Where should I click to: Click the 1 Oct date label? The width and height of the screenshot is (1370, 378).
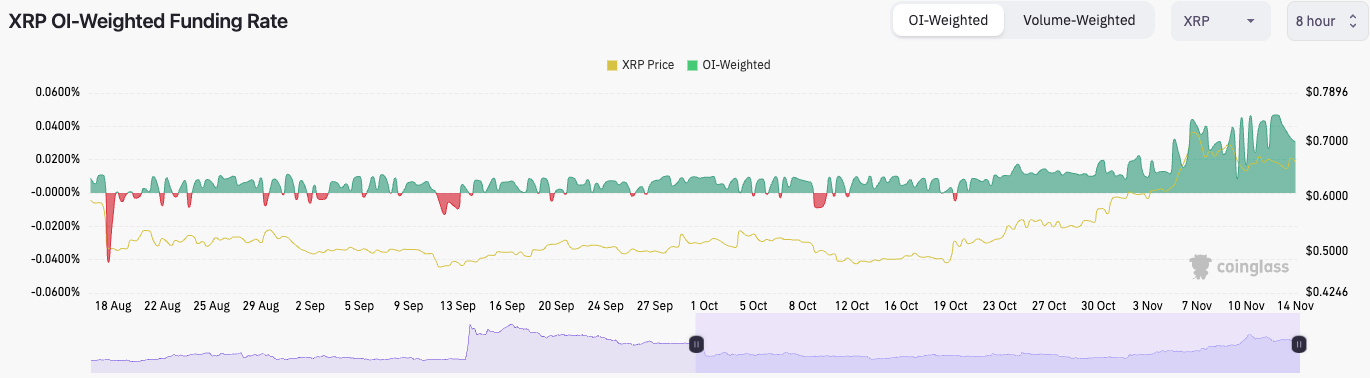click(703, 306)
